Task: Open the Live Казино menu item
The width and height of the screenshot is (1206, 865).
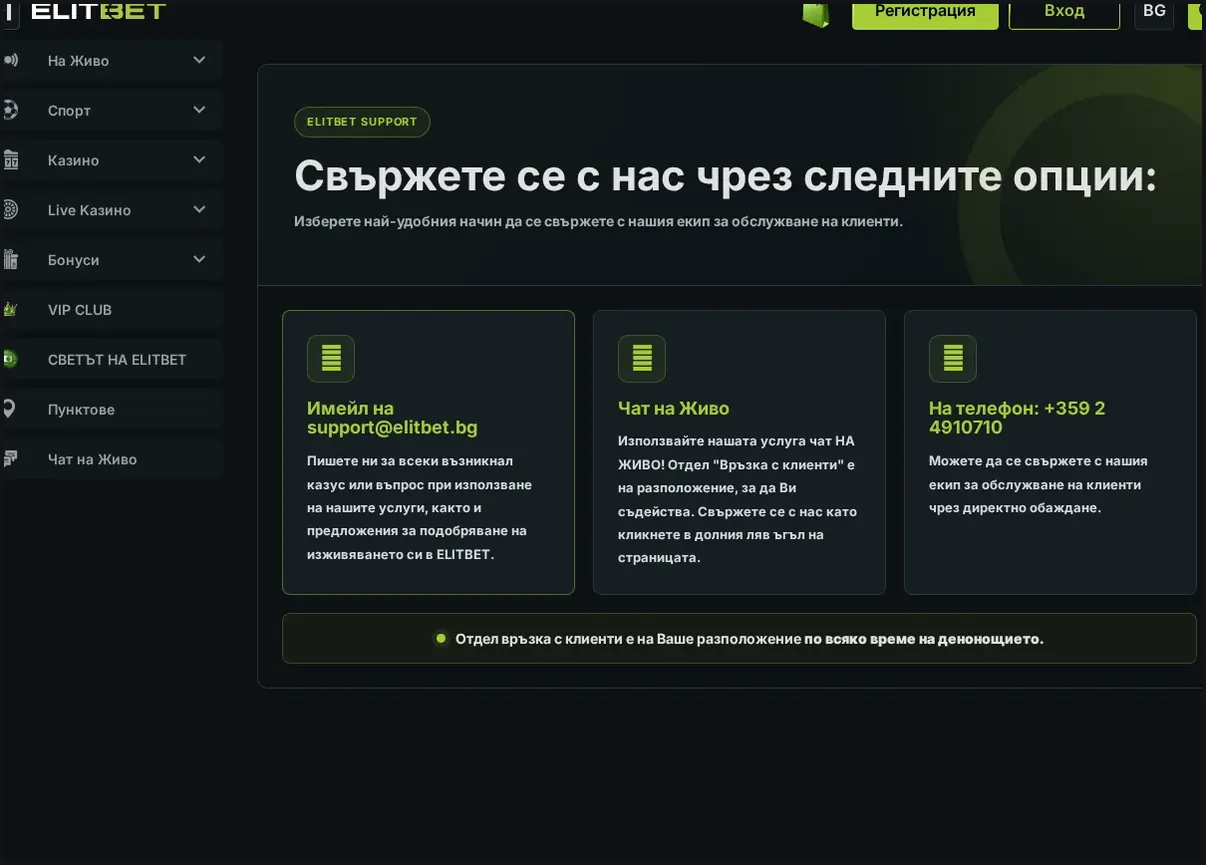Action: (111, 210)
